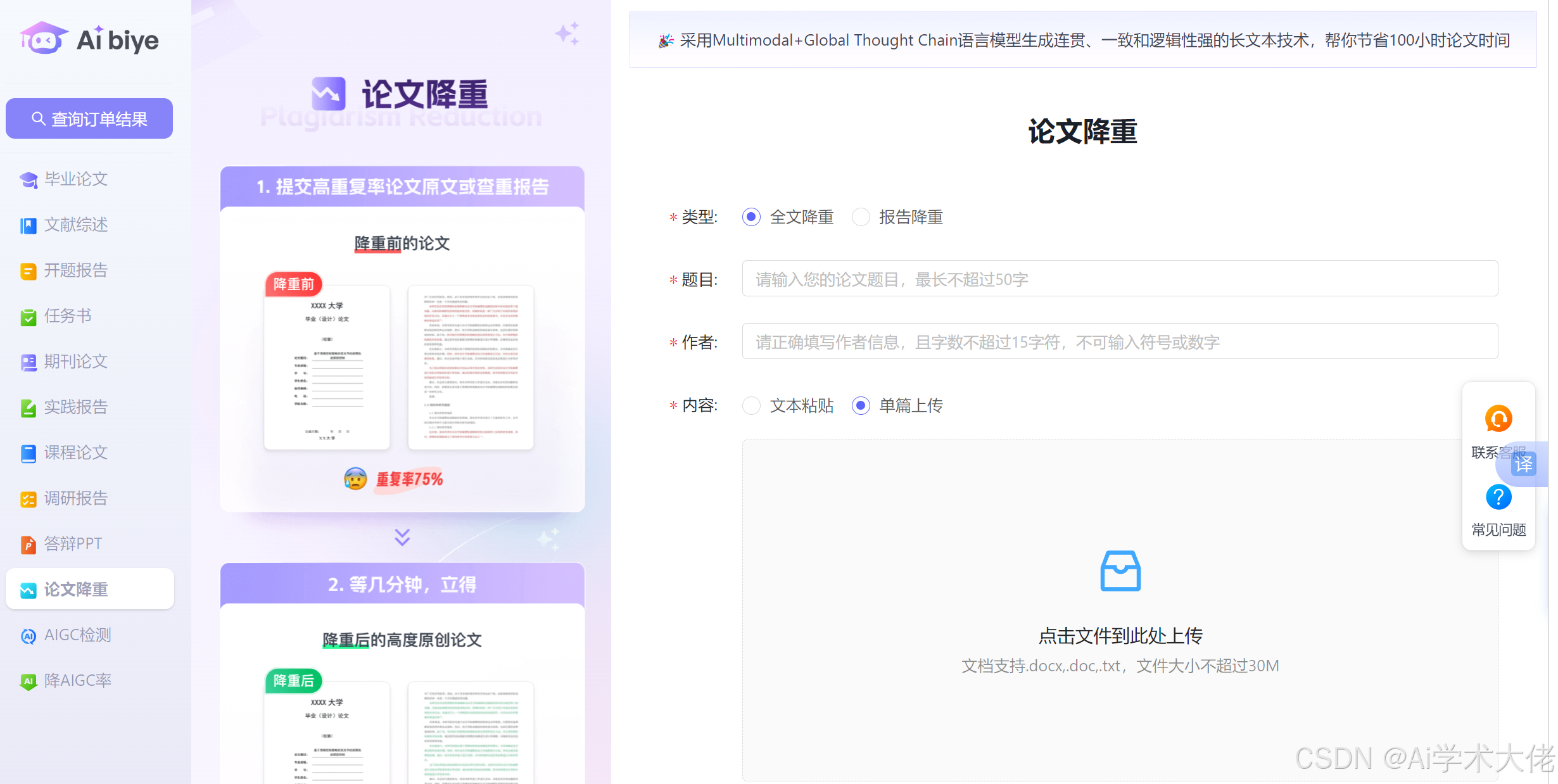The height and width of the screenshot is (784, 1558).
Task: Open the 文献综述 menu item
Action: [x=76, y=225]
